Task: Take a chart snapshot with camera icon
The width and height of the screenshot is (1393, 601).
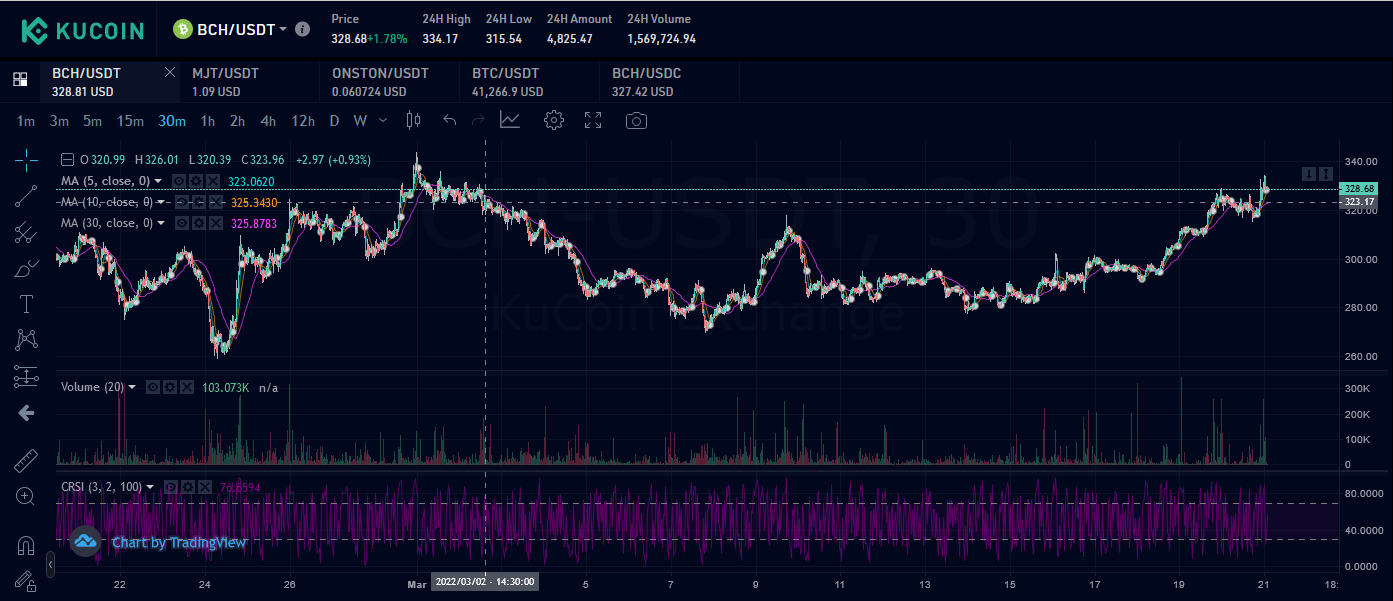Action: [636, 121]
